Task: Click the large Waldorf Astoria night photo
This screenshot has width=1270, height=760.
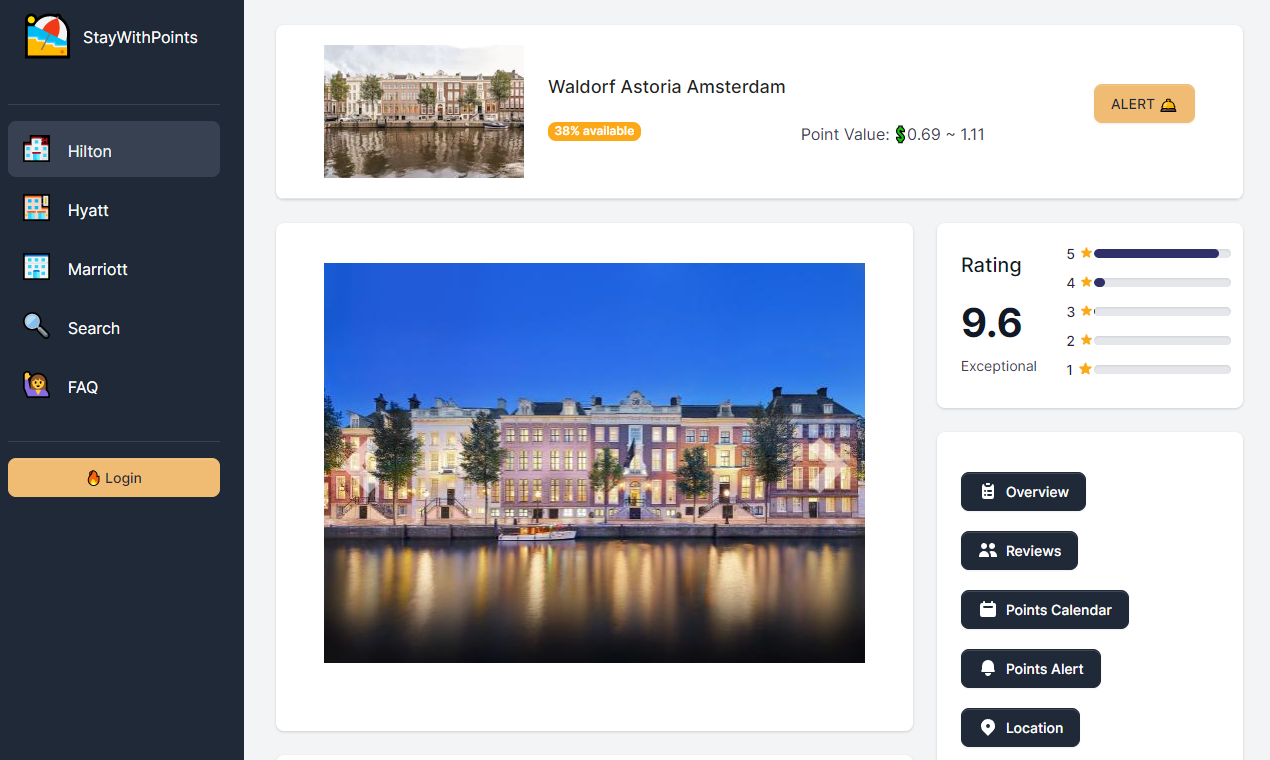Action: 594,463
